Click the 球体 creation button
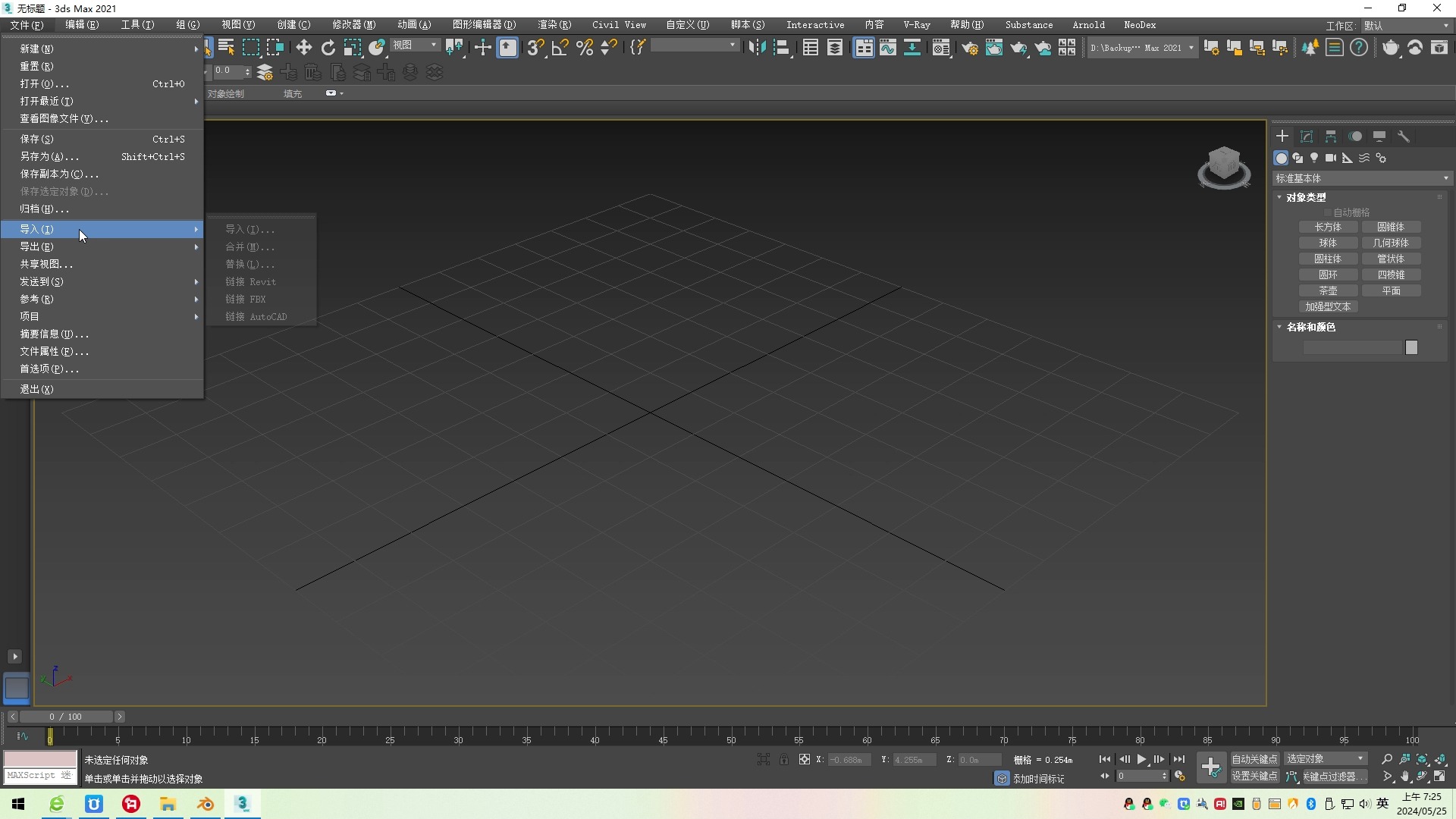The width and height of the screenshot is (1456, 819). [x=1328, y=243]
